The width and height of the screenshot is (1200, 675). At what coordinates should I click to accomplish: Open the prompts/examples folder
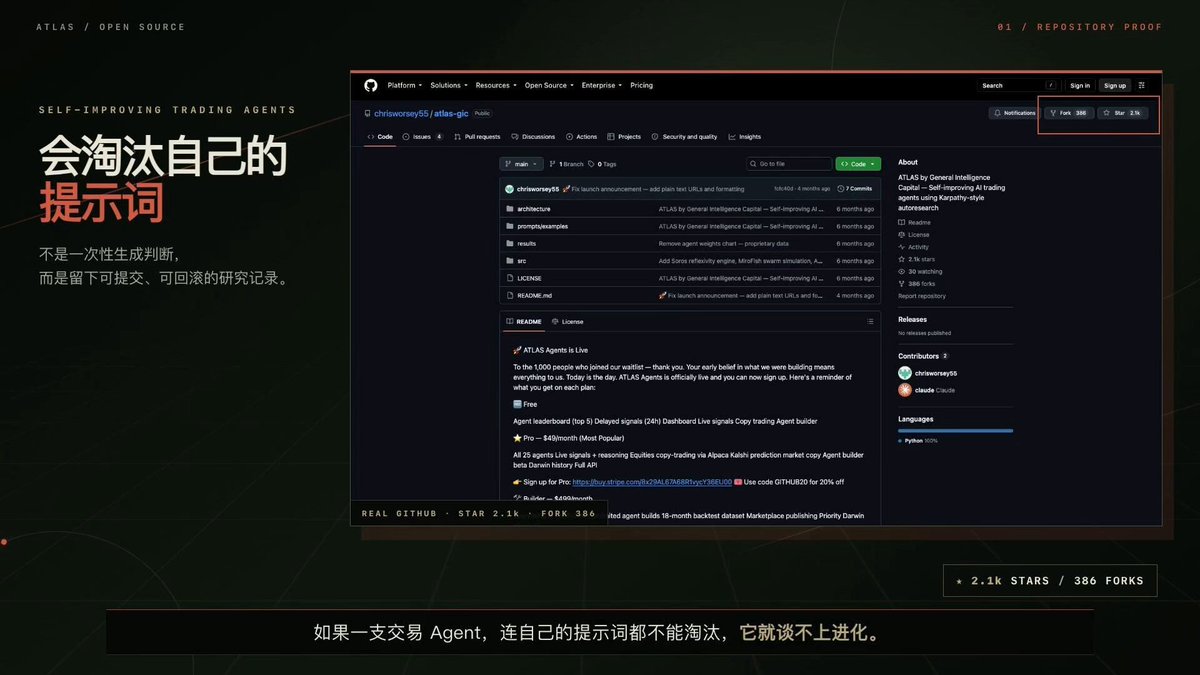point(542,226)
